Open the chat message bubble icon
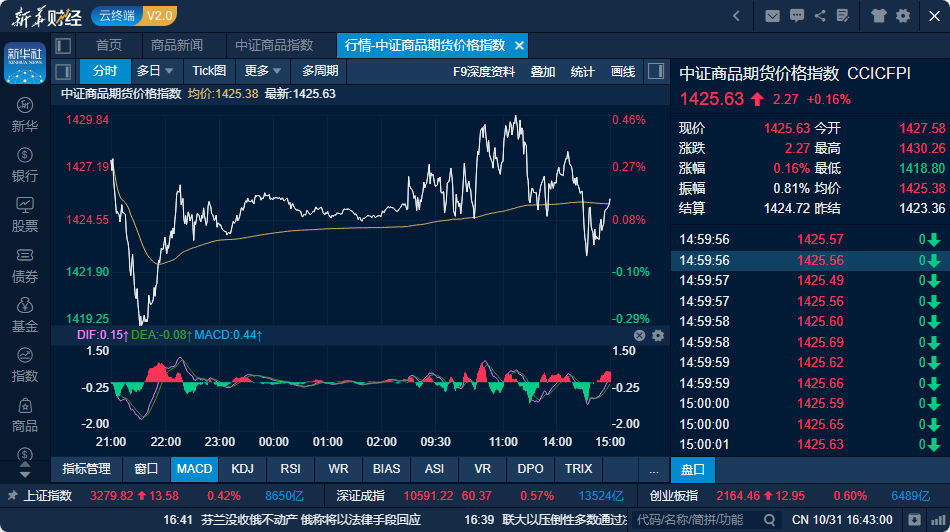950x532 pixels. tap(796, 16)
